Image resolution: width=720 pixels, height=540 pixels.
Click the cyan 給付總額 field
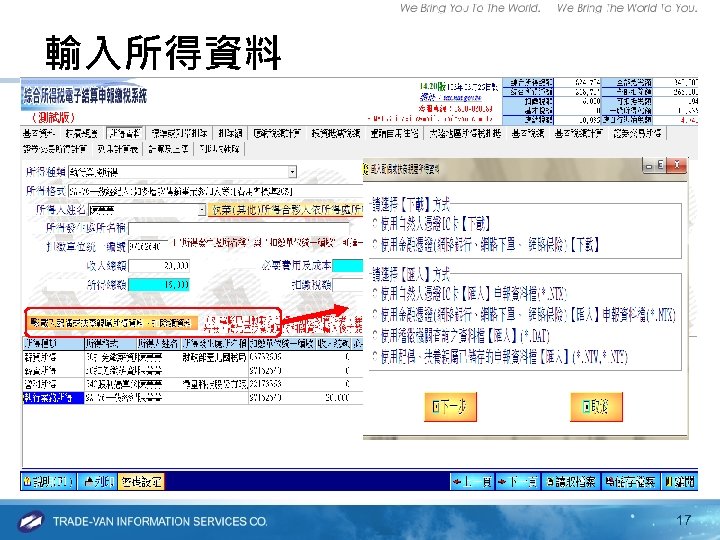[x=159, y=285]
